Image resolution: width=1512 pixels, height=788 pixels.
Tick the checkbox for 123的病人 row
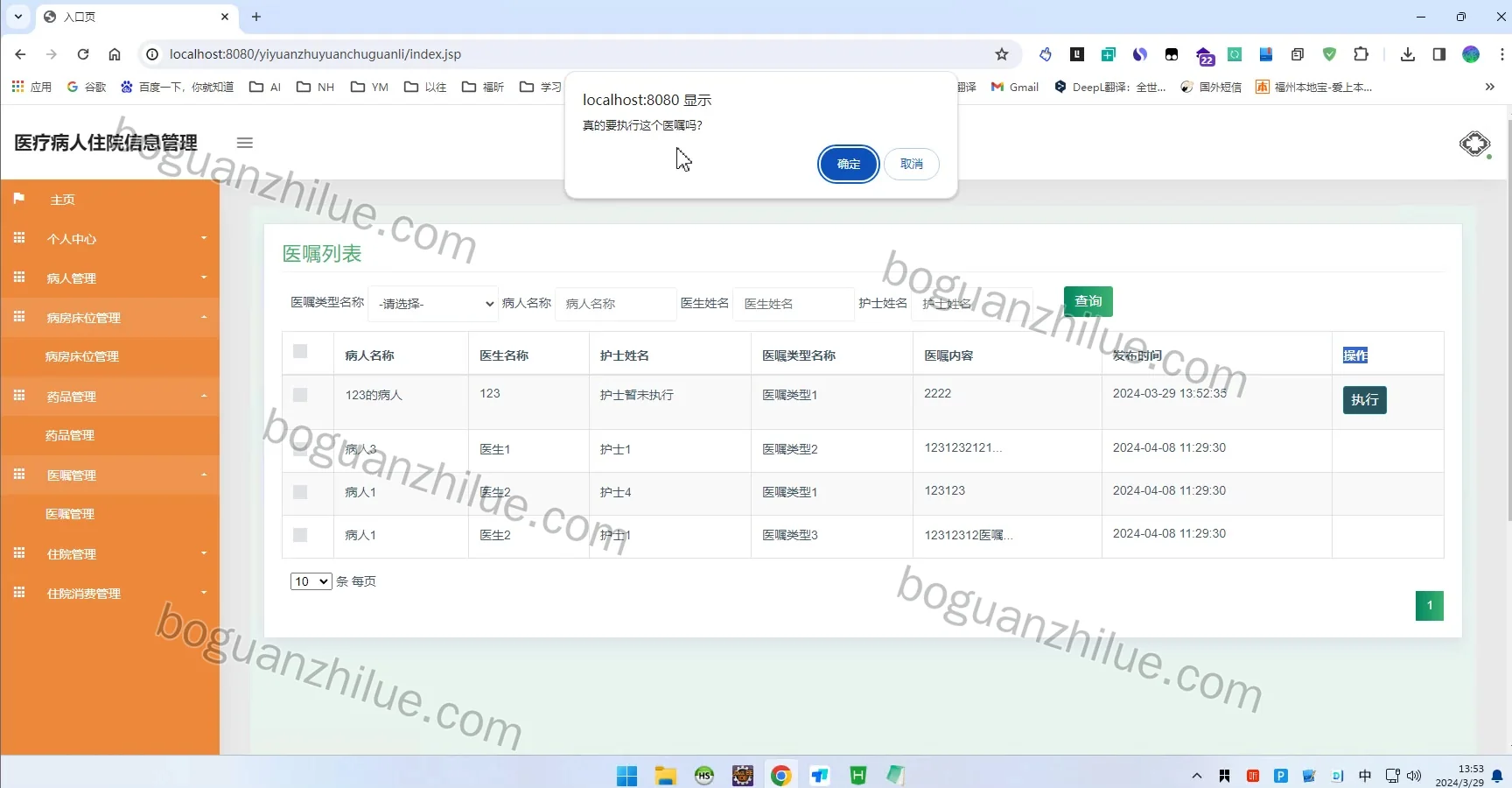(300, 395)
